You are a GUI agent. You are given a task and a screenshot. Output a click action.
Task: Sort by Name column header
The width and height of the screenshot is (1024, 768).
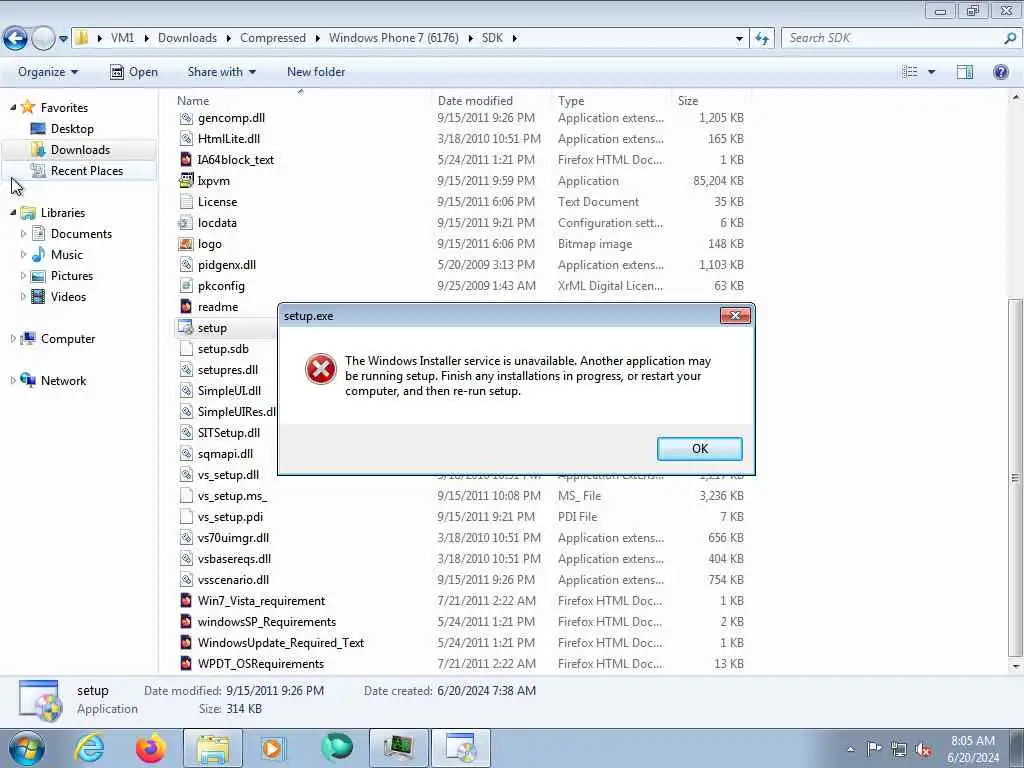click(x=193, y=101)
